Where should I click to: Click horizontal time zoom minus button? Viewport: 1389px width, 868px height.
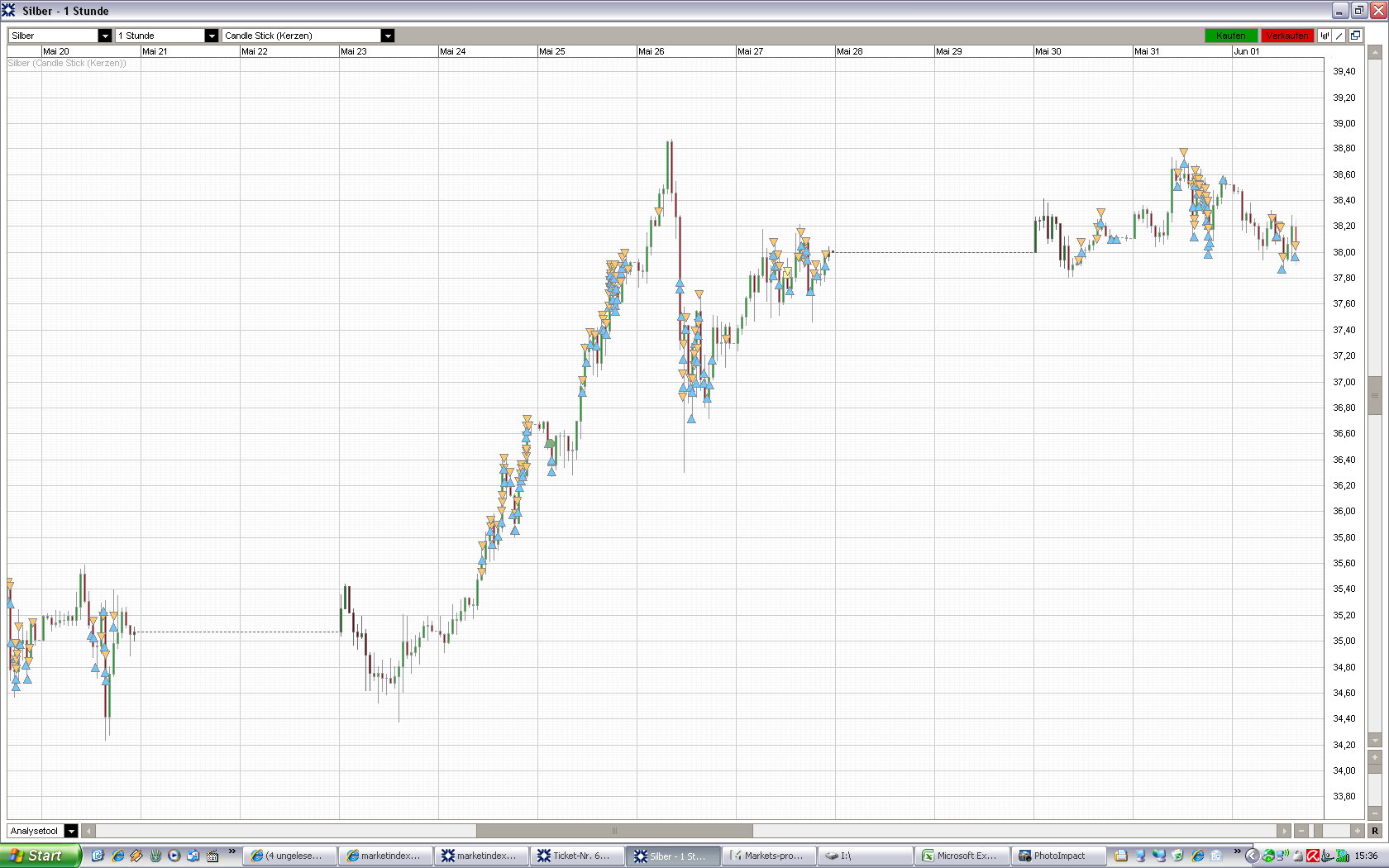(x=1302, y=831)
